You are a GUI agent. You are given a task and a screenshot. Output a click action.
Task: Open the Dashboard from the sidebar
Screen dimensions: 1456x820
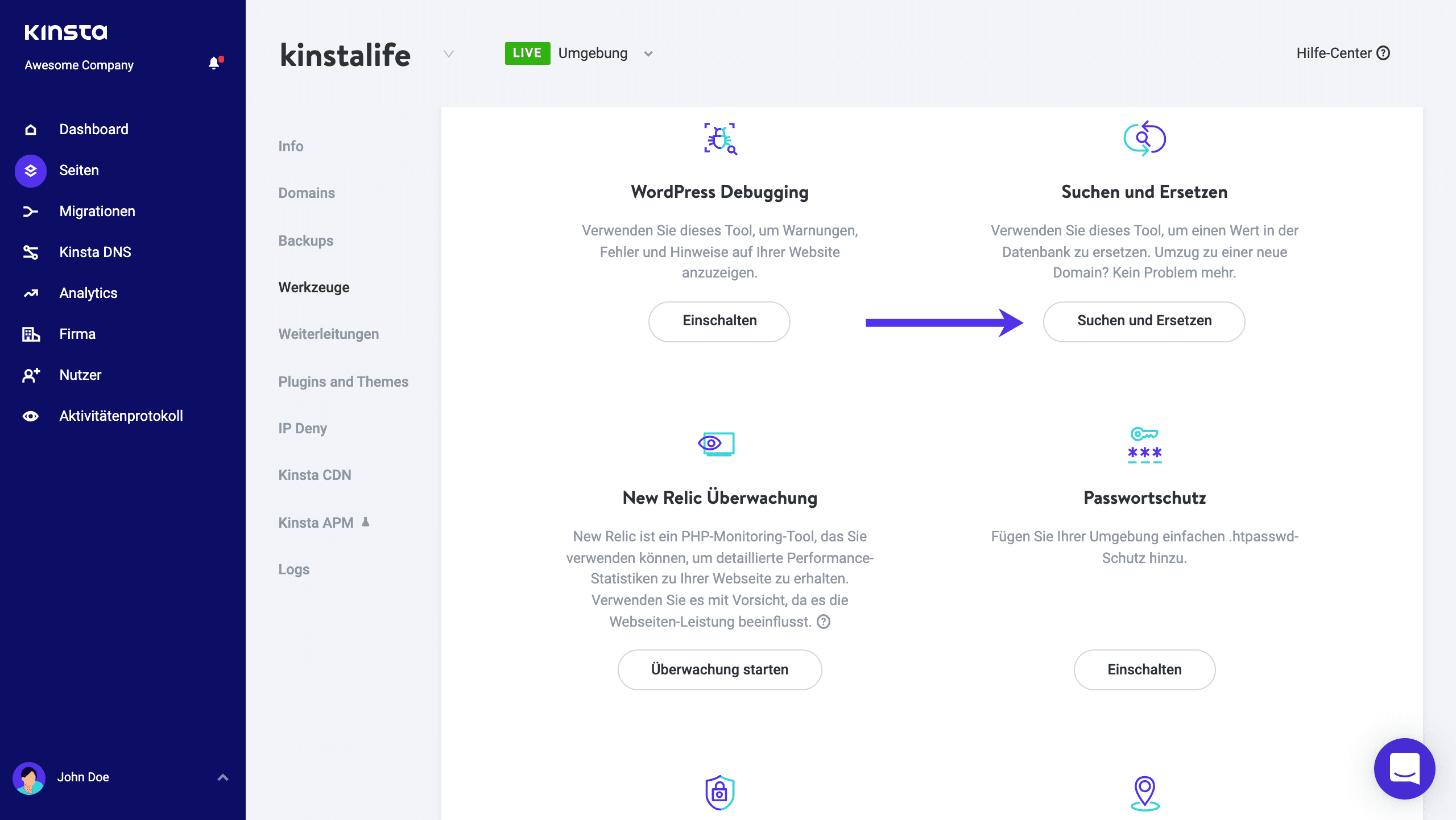tap(93, 129)
